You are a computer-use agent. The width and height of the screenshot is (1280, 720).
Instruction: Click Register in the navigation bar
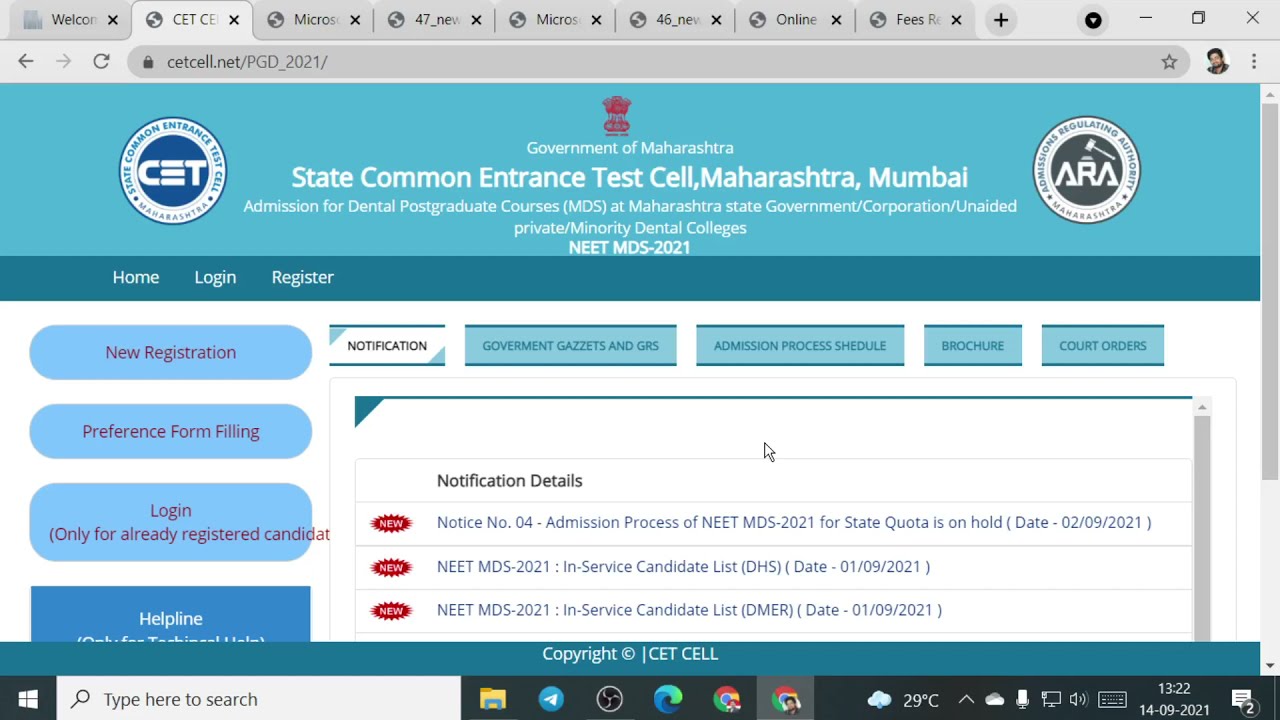tap(302, 277)
